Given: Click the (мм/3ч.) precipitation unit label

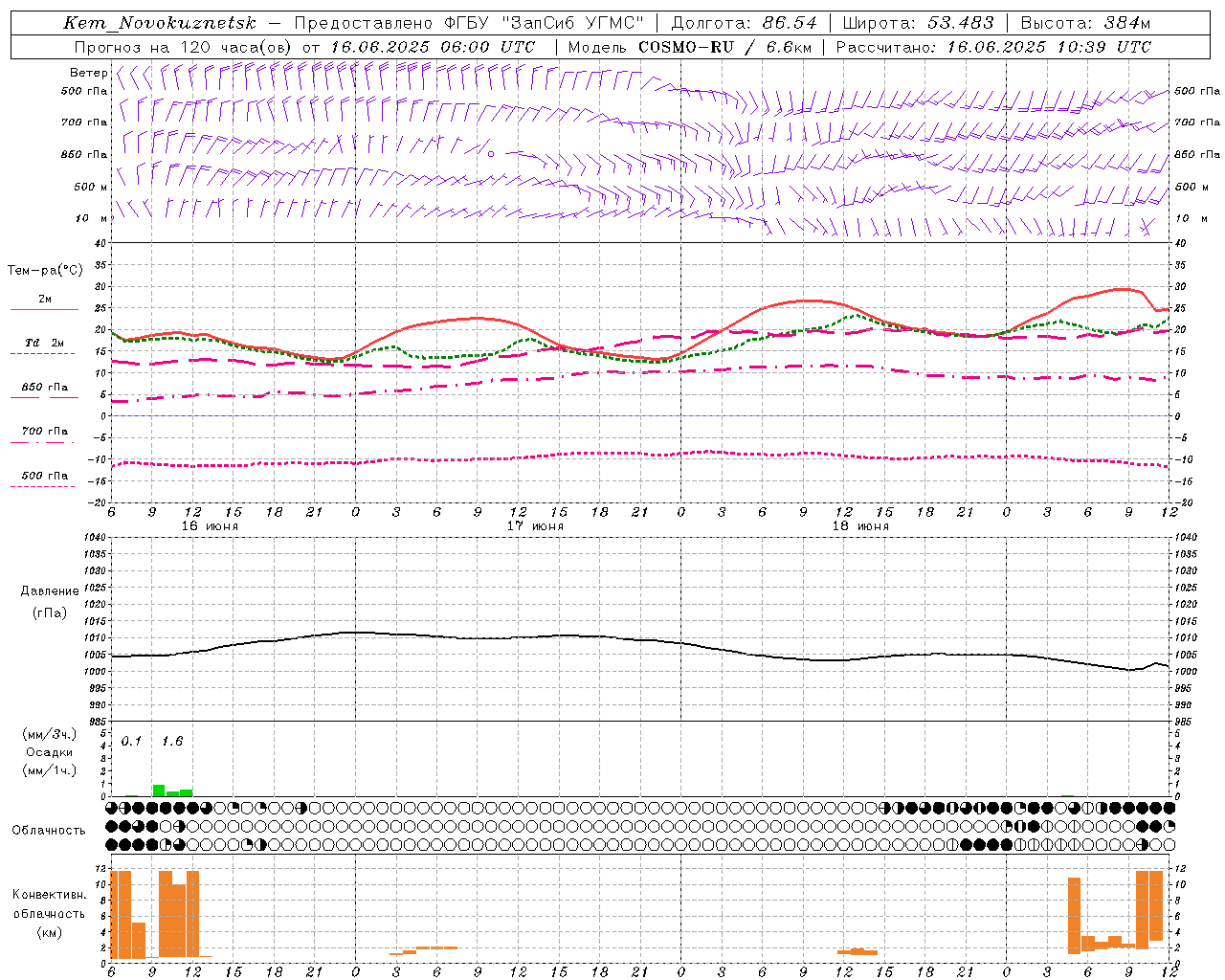Looking at the screenshot, I should pyautogui.click(x=50, y=734).
